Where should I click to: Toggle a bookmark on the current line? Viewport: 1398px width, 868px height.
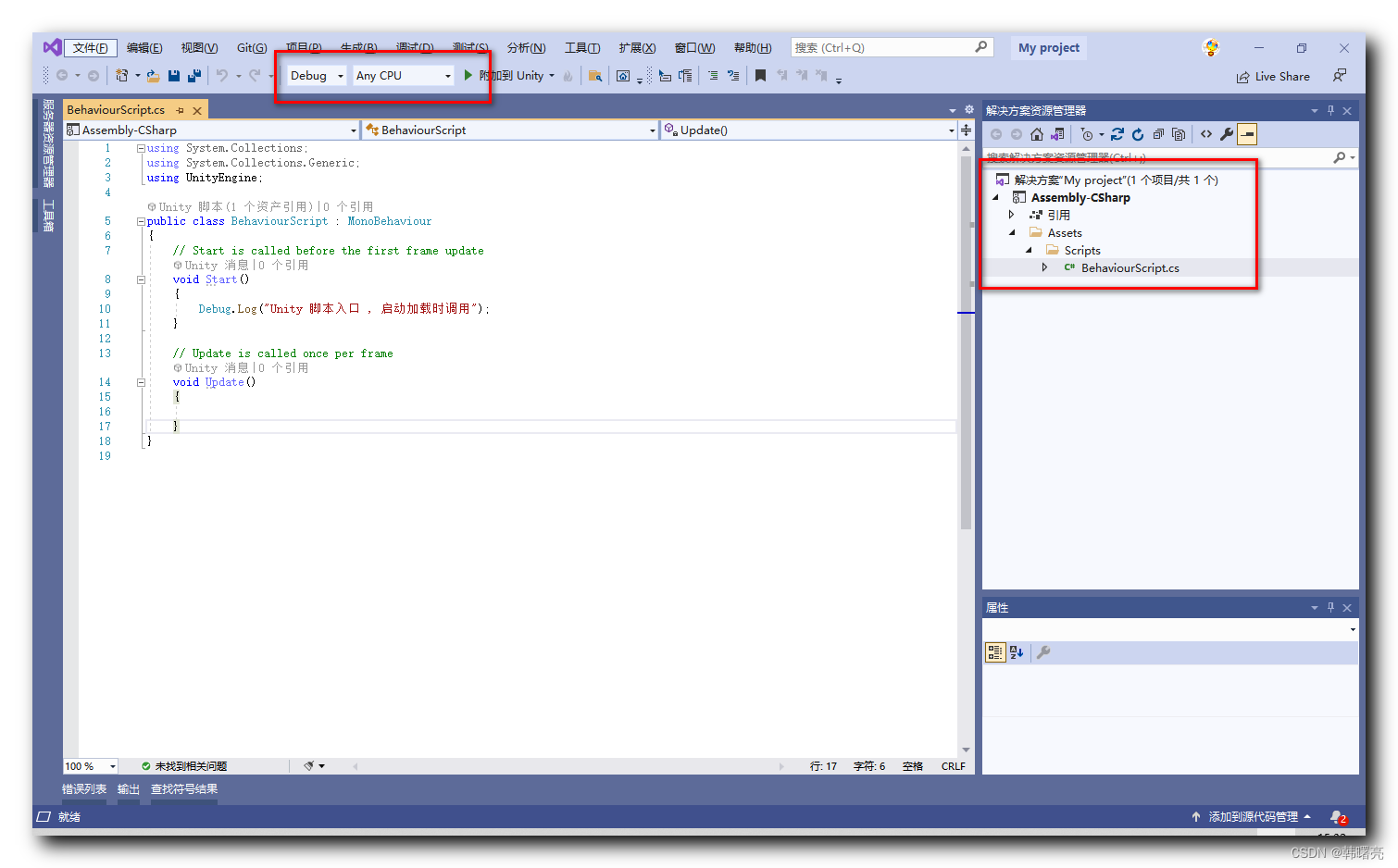pyautogui.click(x=760, y=75)
